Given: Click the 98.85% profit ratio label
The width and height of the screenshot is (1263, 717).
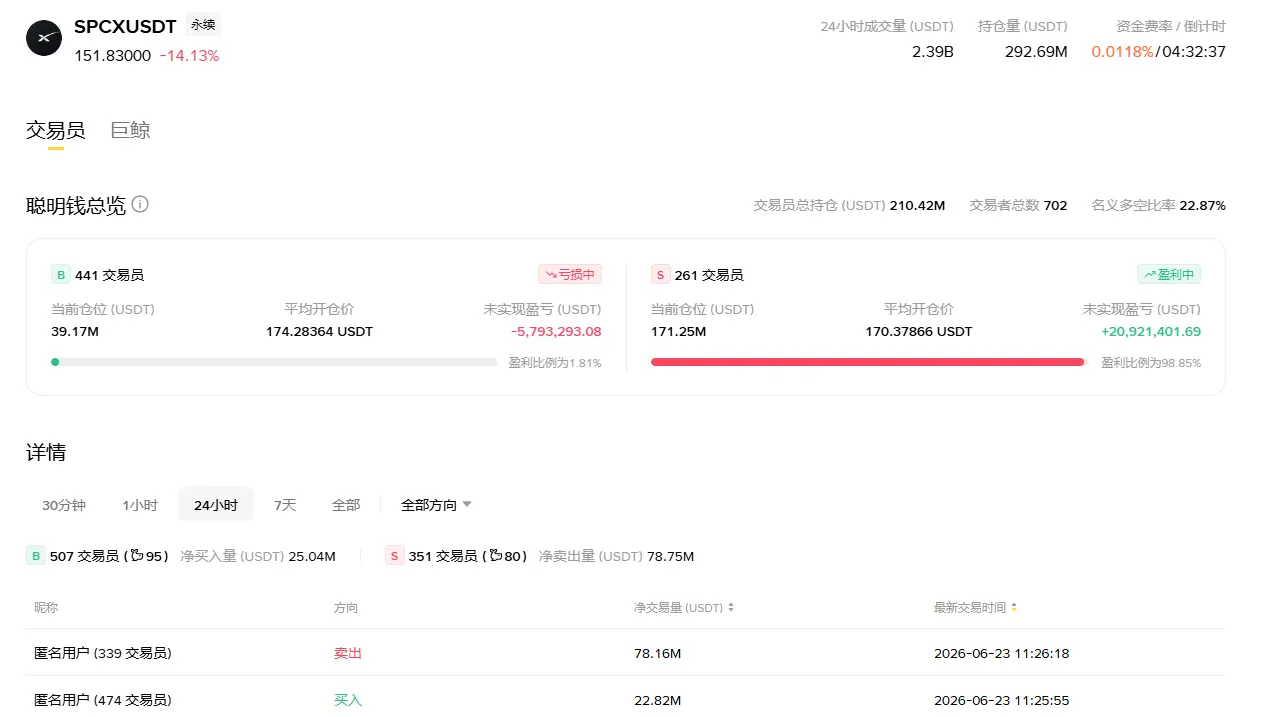Looking at the screenshot, I should point(1151,363).
